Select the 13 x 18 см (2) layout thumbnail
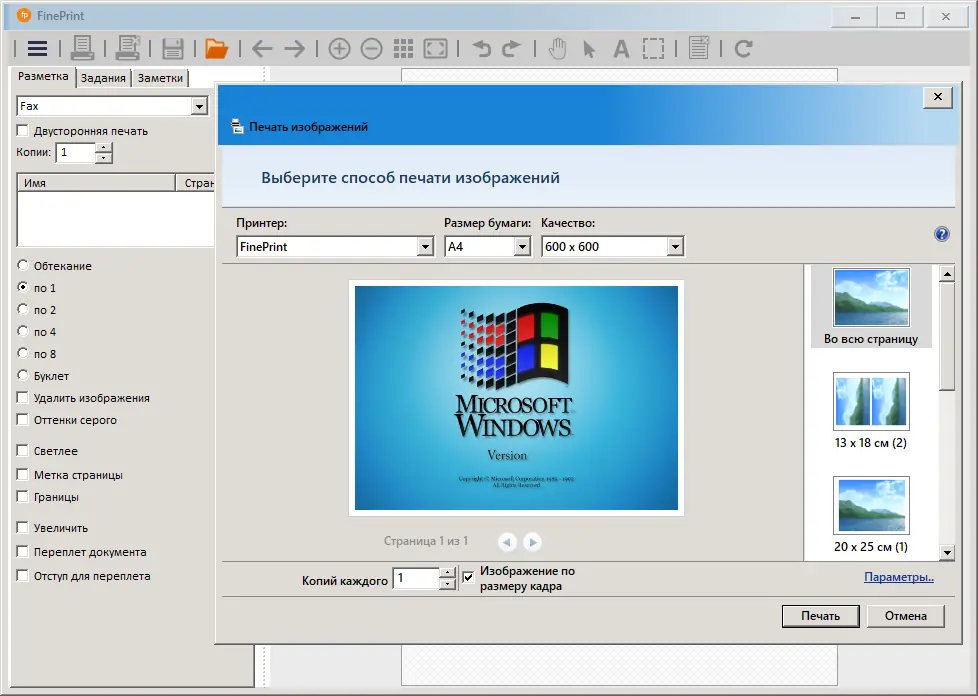Screen dimensions: 978x696 pyautogui.click(x=871, y=411)
